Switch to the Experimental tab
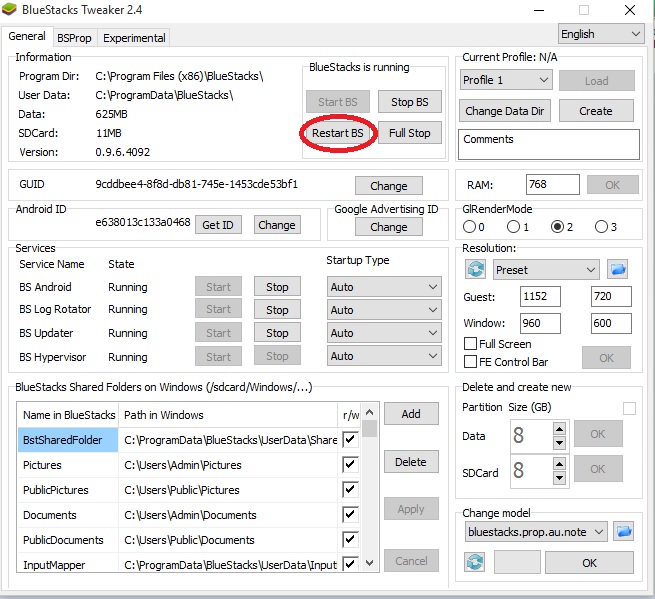655x599 pixels. click(134, 38)
